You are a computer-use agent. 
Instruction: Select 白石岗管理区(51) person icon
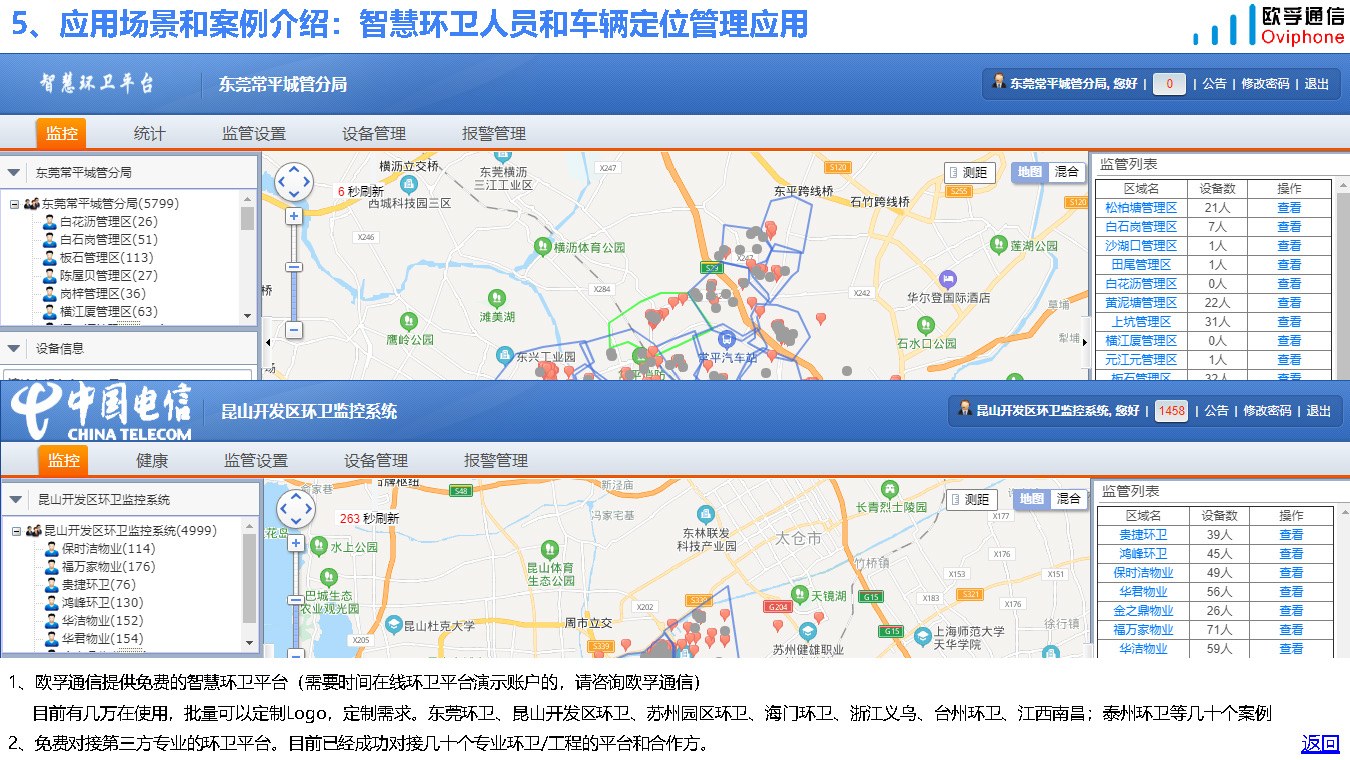pyautogui.click(x=49, y=240)
